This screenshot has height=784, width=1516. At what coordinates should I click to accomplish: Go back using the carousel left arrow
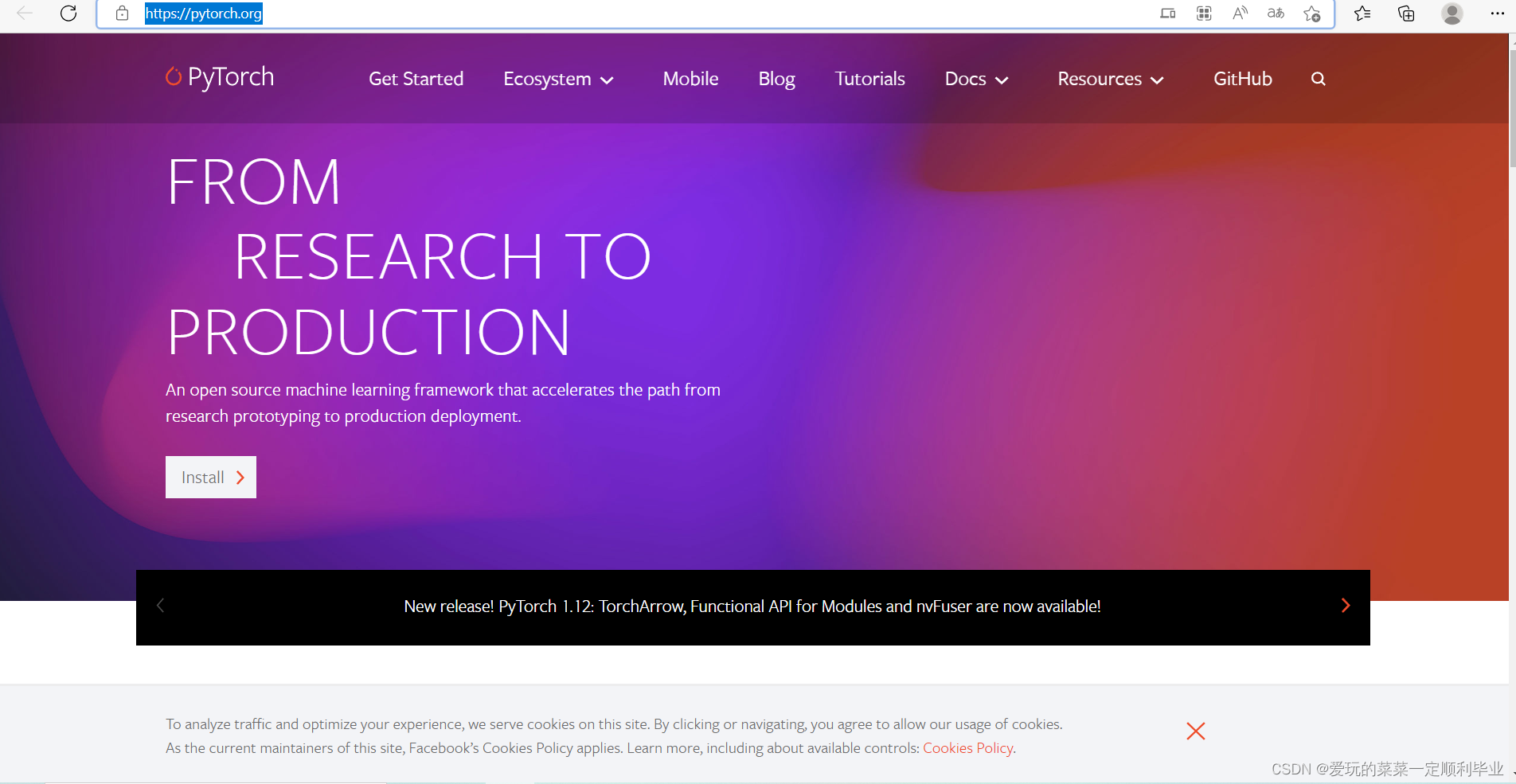coord(160,606)
